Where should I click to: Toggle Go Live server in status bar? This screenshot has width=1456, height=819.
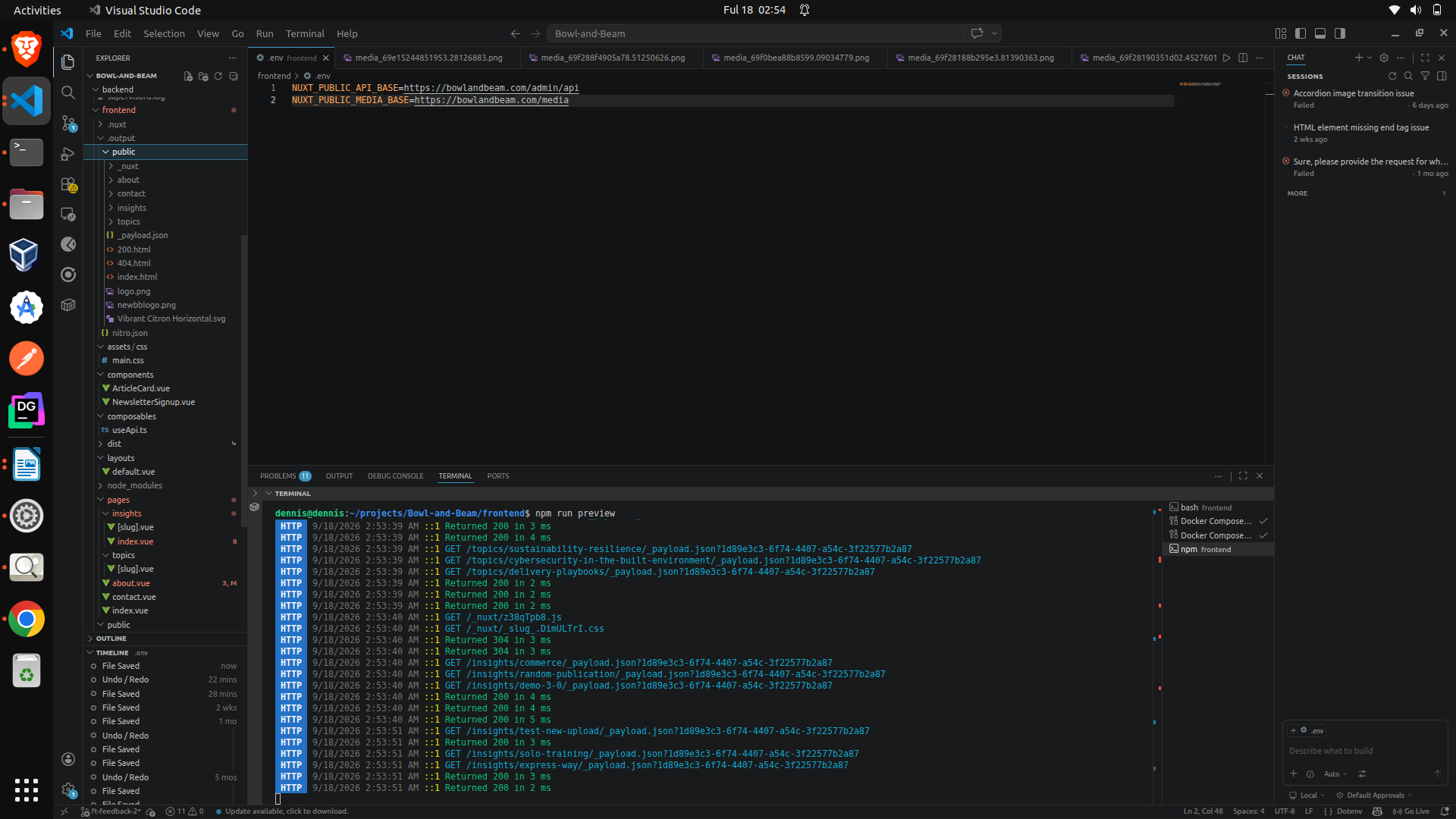click(1411, 811)
